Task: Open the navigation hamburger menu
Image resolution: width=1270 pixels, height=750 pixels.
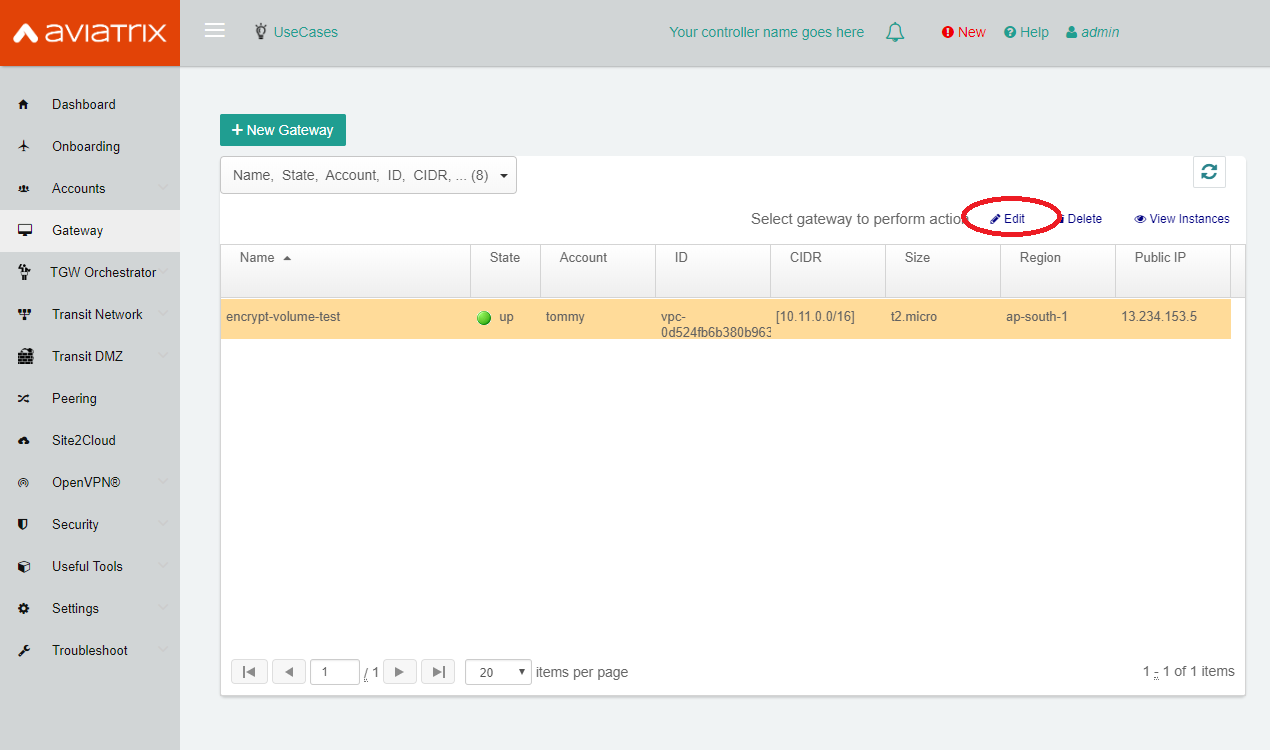Action: [x=214, y=29]
